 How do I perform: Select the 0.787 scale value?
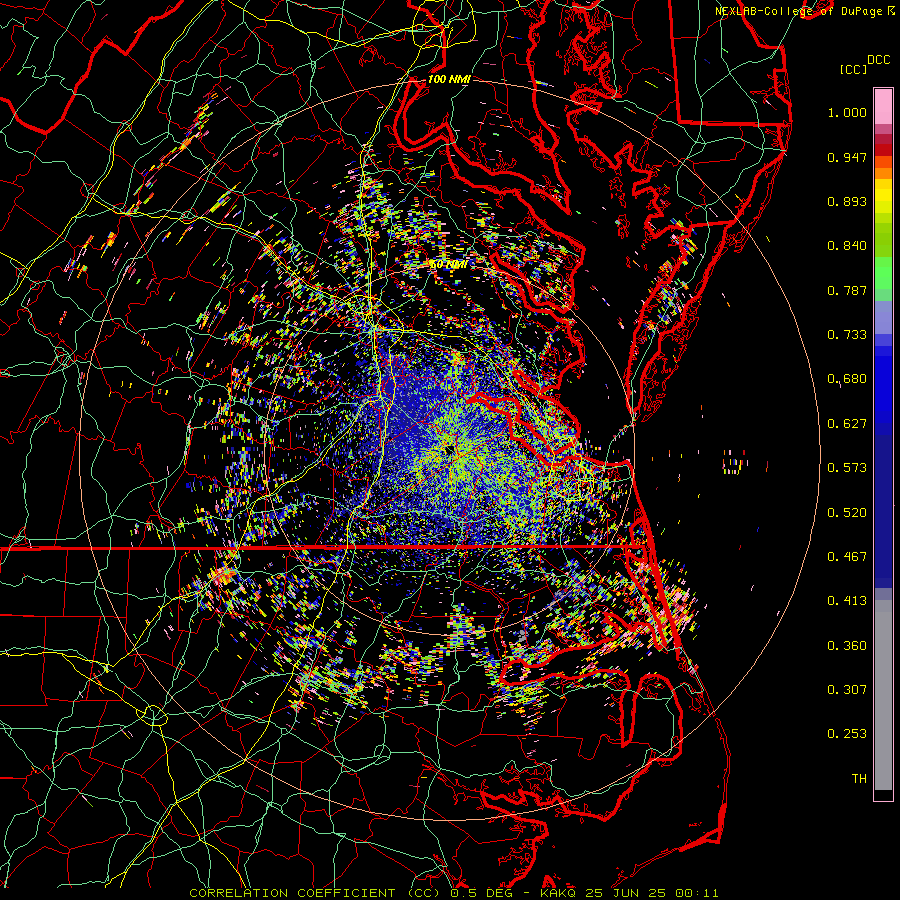847,290
